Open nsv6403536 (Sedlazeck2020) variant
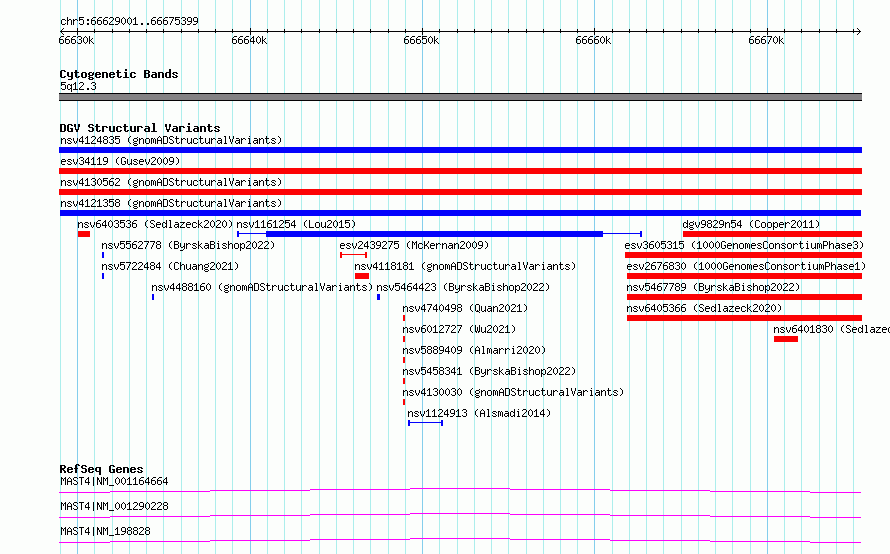 156,224
